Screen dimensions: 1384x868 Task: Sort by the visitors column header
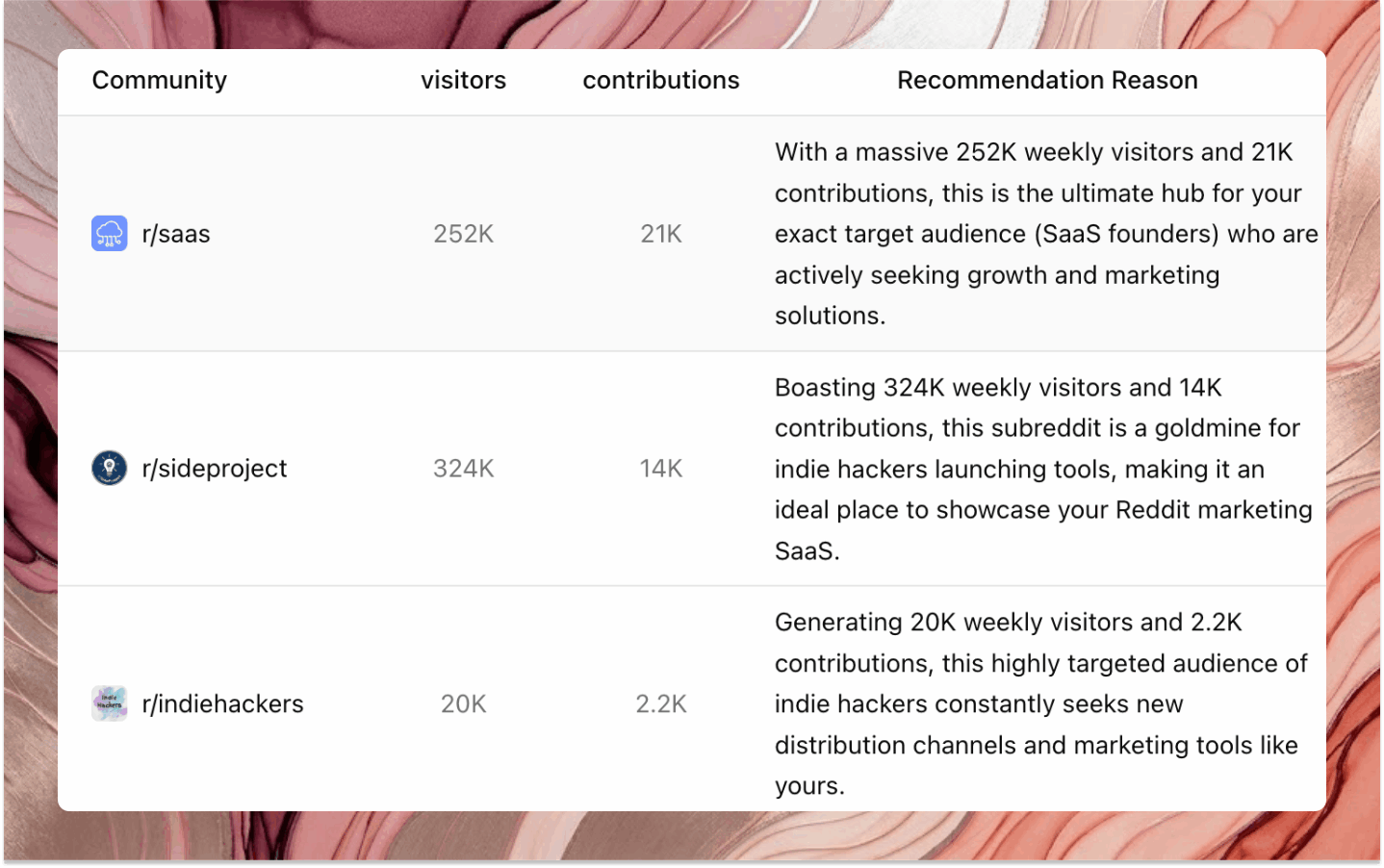click(x=463, y=80)
